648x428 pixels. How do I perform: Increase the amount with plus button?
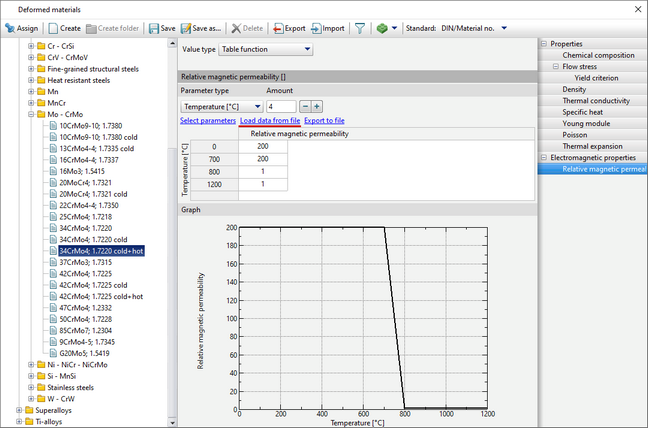tap(317, 106)
